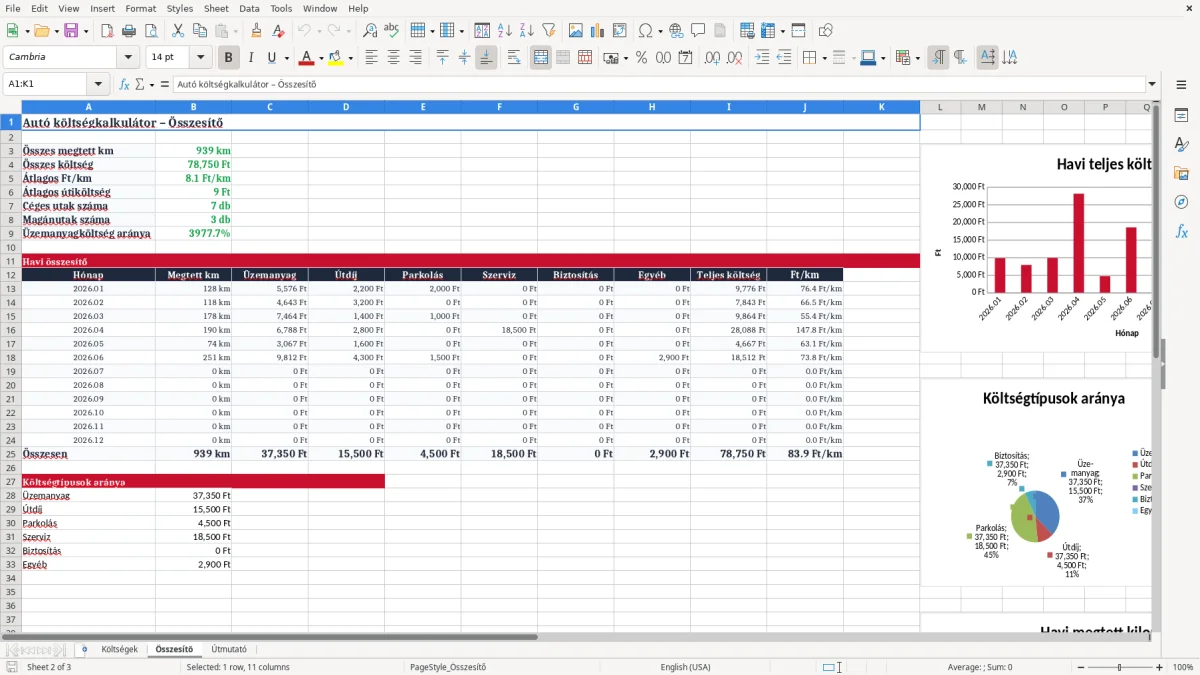Click 100% zoom level
Viewport: 1200px width, 675px height.
(1183, 667)
